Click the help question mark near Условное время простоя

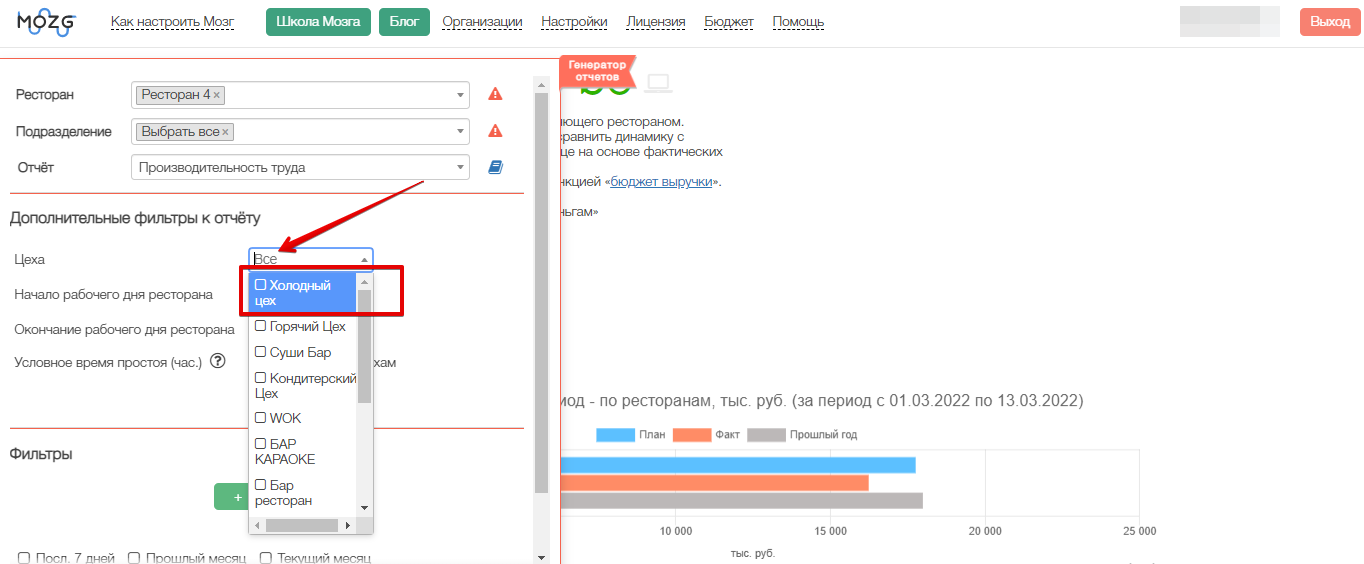(x=217, y=362)
